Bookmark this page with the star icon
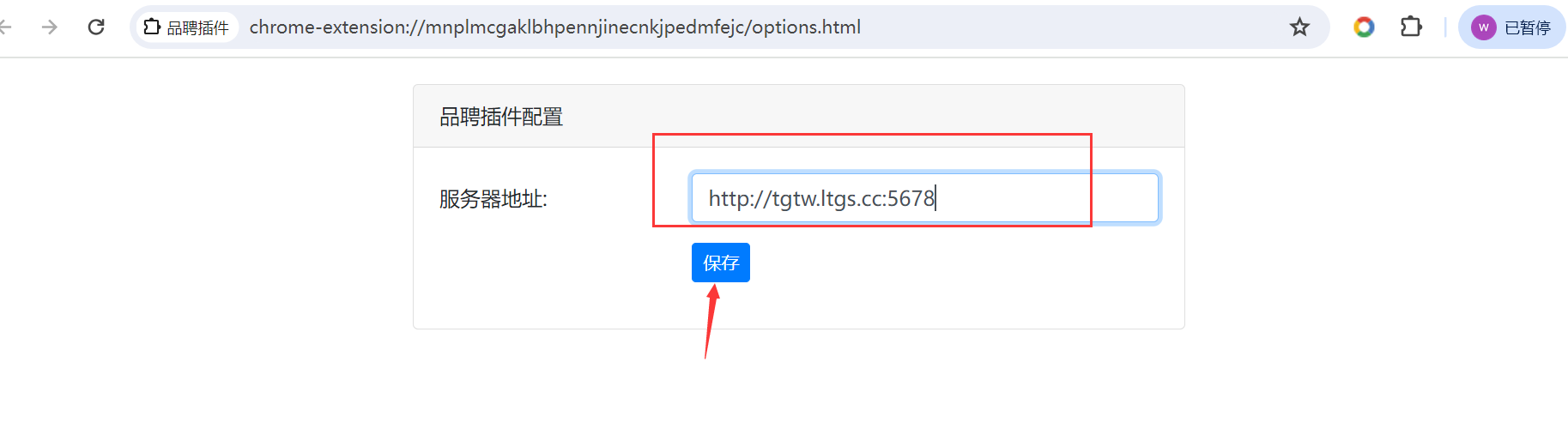Viewport: 1568px width, 447px height. (x=1299, y=27)
